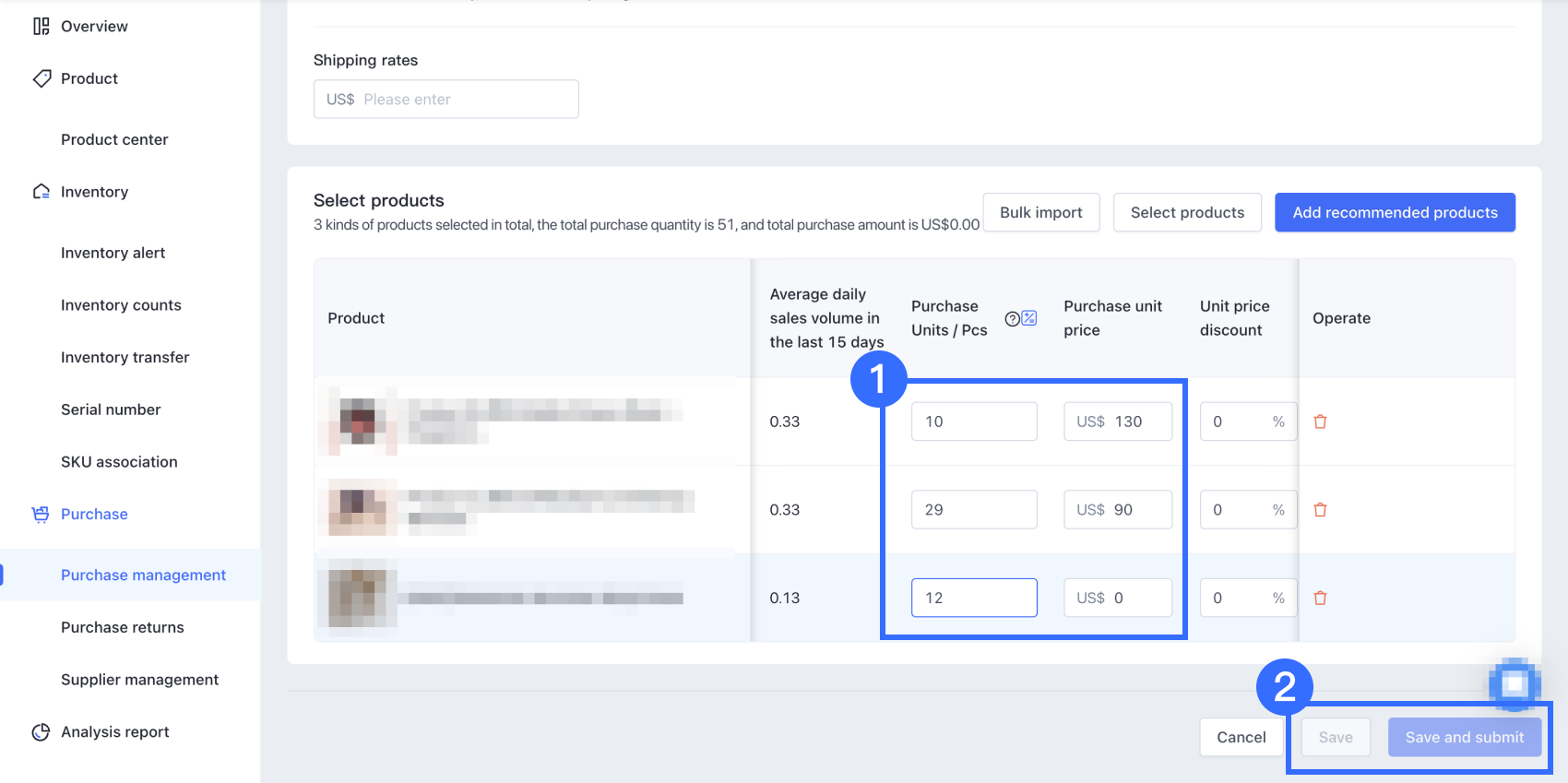Click the Analysis report pie chart icon
This screenshot has height=783, width=1568.
(x=42, y=732)
